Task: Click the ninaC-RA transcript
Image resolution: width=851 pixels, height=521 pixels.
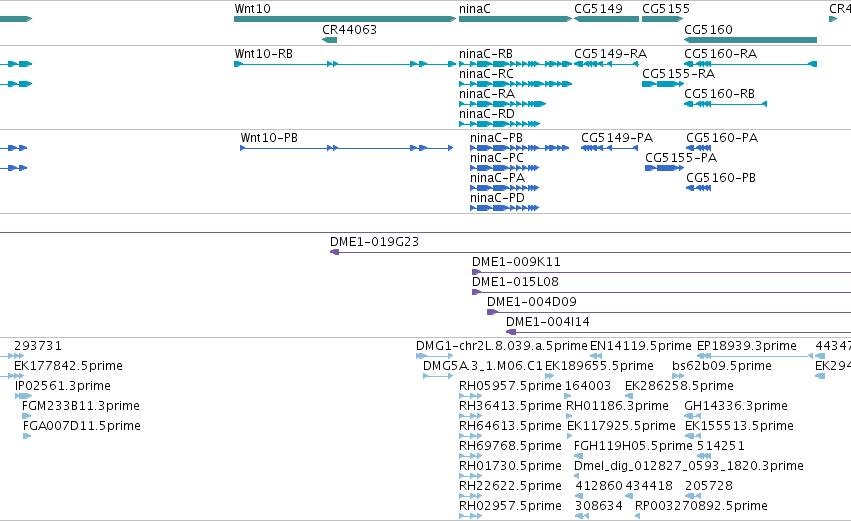Action: click(503, 104)
